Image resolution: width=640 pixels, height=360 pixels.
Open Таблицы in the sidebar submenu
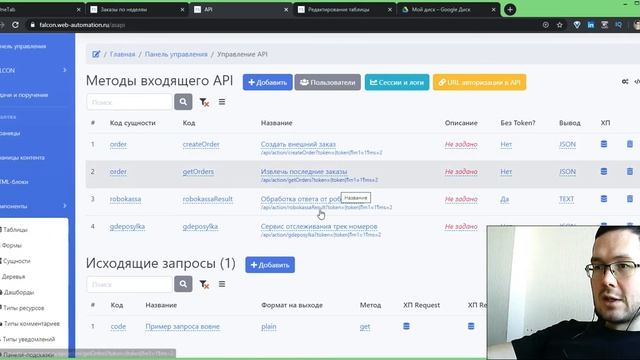[15, 229]
